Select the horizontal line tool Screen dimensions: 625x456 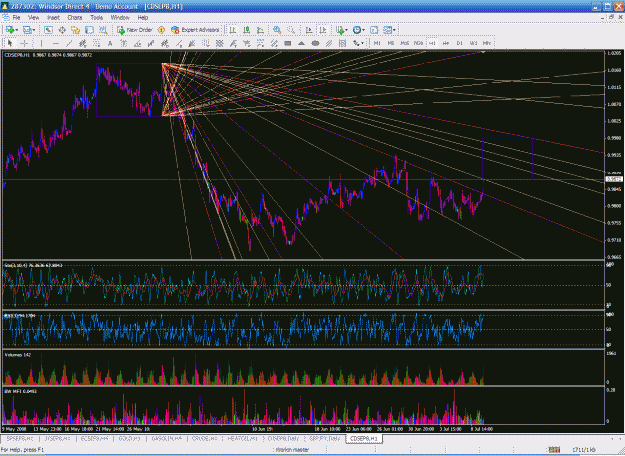click(55, 43)
